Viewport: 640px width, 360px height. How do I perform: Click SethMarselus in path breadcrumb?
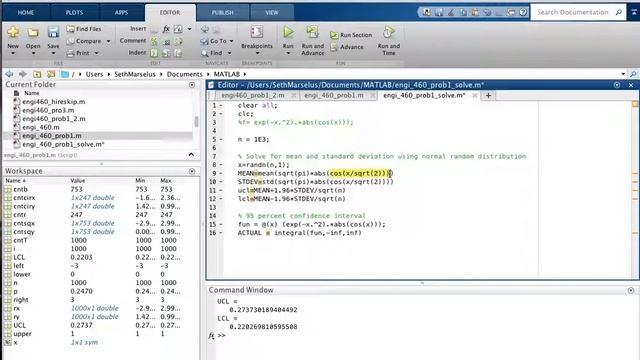(x=135, y=74)
